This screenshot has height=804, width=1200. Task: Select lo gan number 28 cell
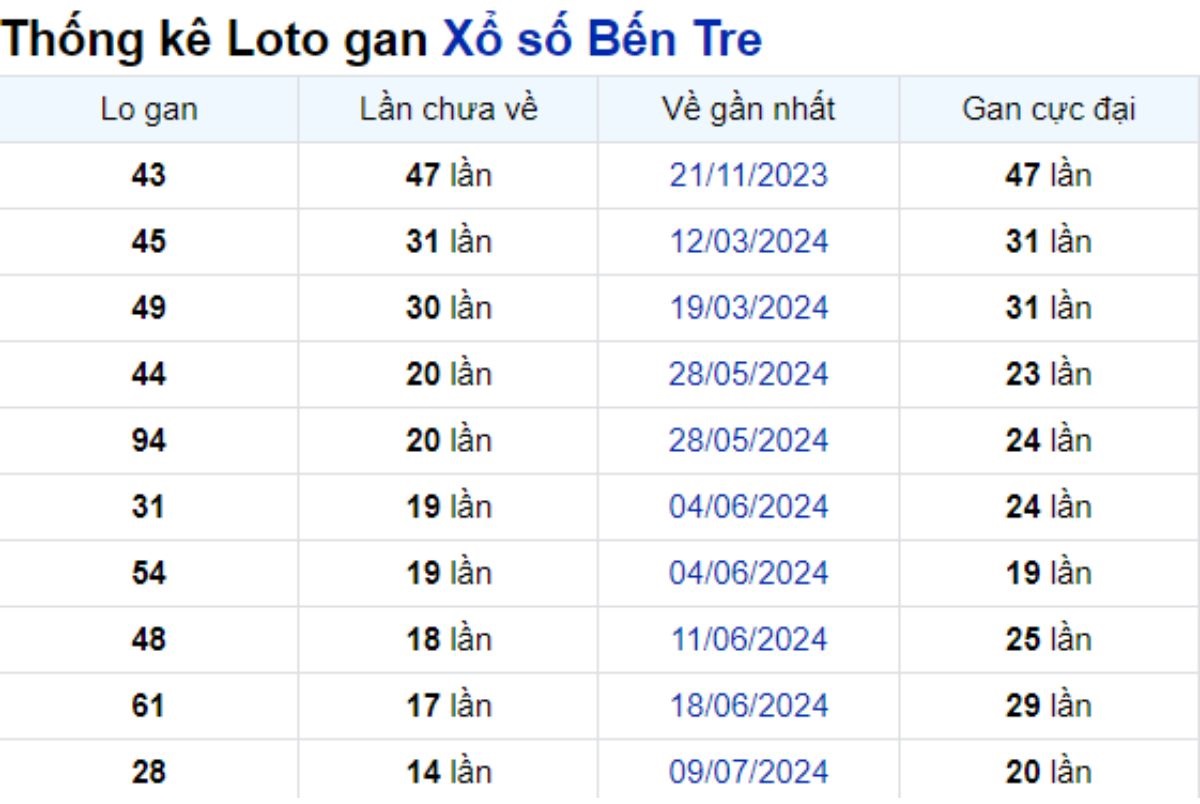pyautogui.click(x=149, y=772)
